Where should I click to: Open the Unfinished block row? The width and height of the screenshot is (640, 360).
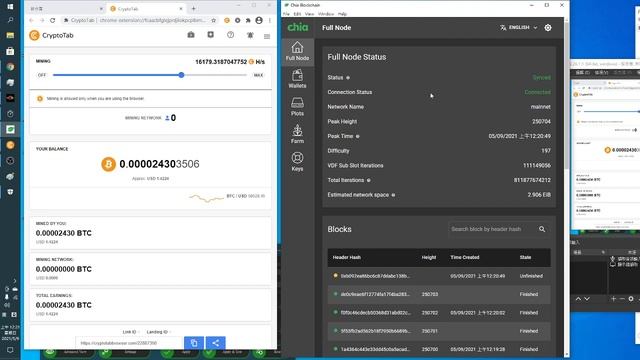439,276
